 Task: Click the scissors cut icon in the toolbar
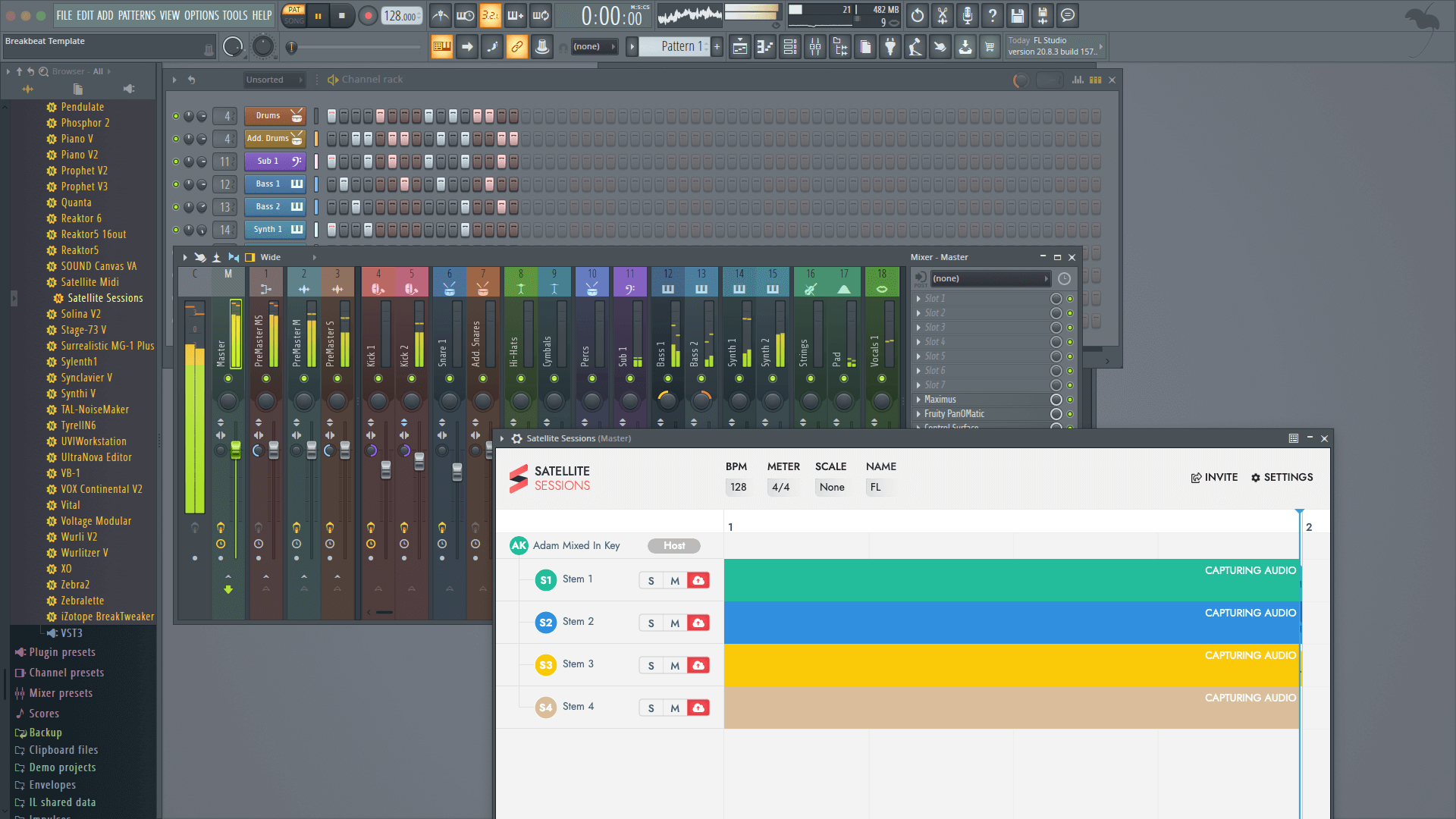pyautogui.click(x=943, y=15)
